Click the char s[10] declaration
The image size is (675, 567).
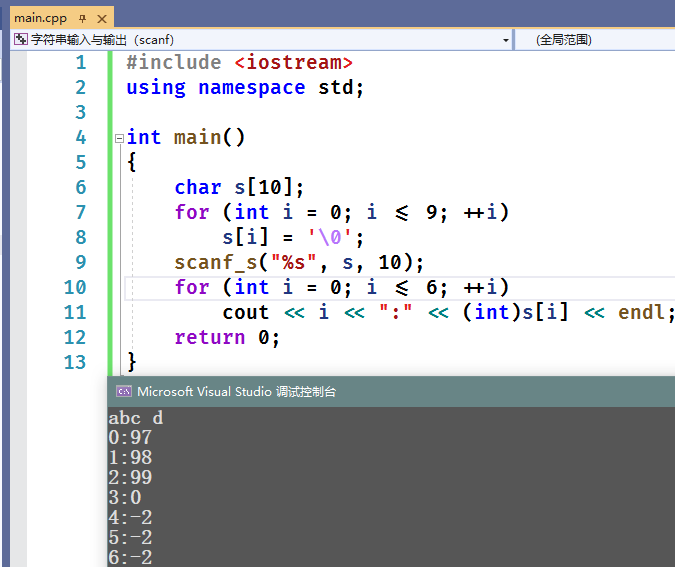[x=239, y=187]
